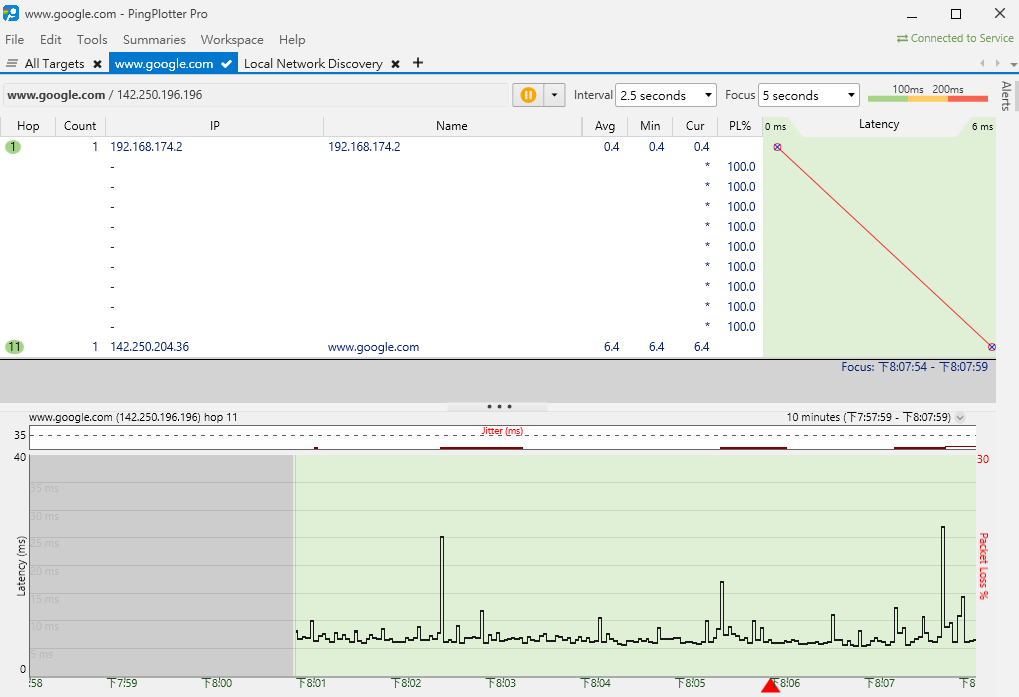The width and height of the screenshot is (1019, 697).
Task: Click the All Targets list icon
Action: [x=12, y=64]
